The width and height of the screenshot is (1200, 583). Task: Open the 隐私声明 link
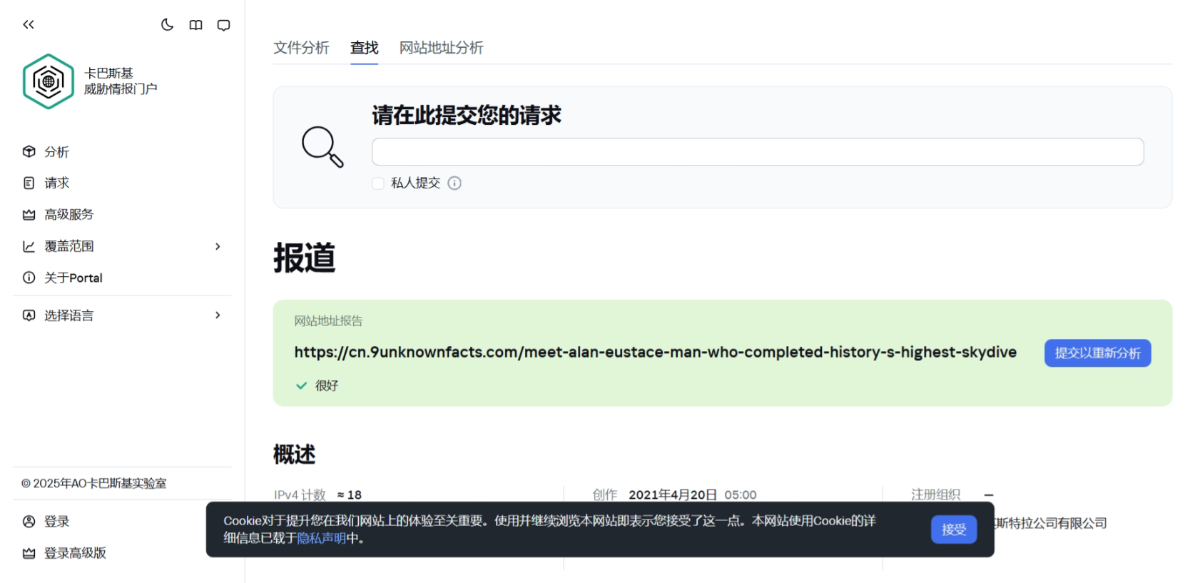click(x=322, y=538)
